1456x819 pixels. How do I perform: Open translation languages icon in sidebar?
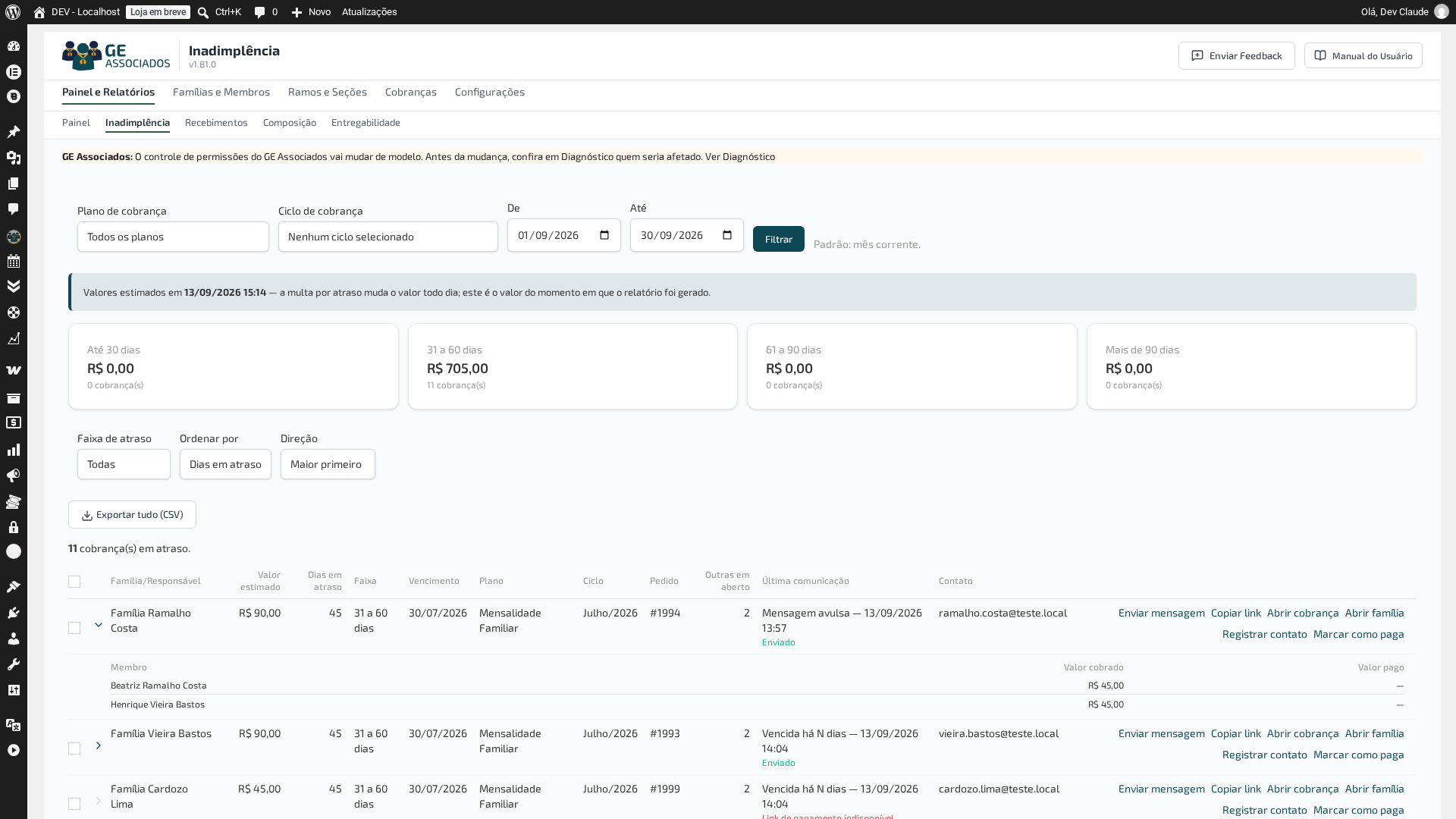(14, 725)
